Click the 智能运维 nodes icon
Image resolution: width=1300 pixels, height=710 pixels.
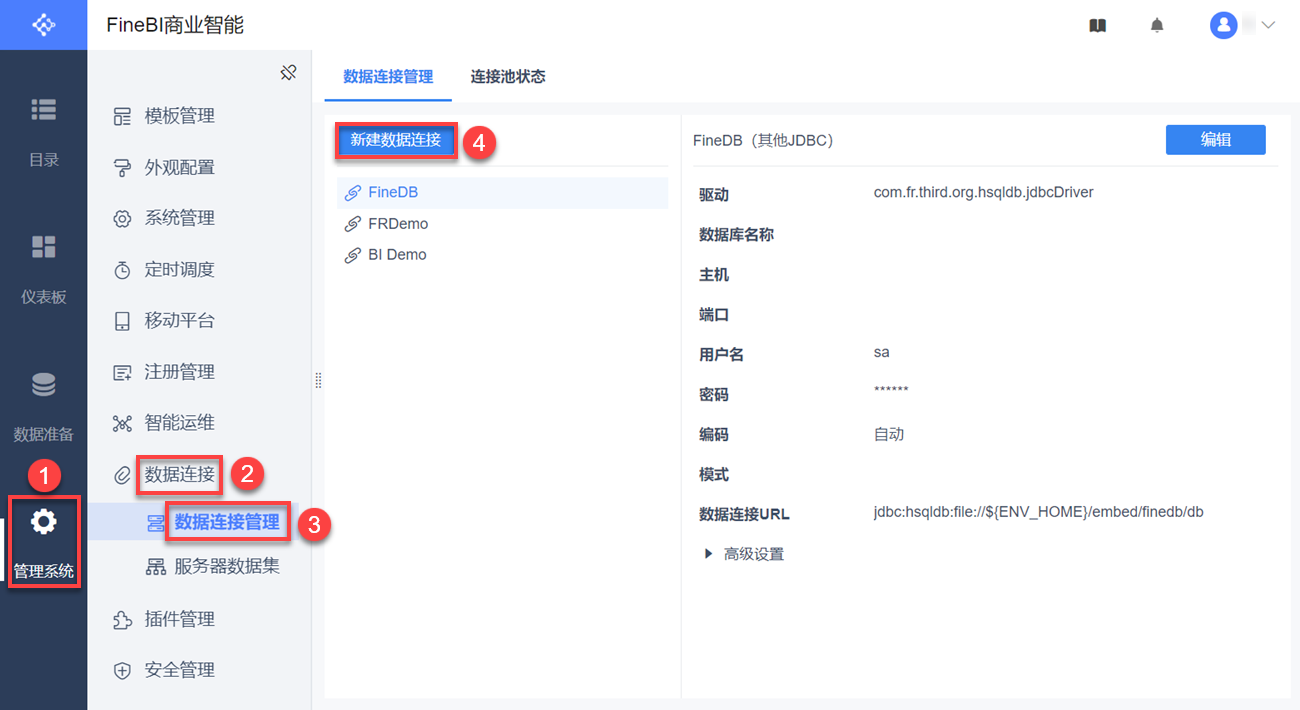pos(122,423)
